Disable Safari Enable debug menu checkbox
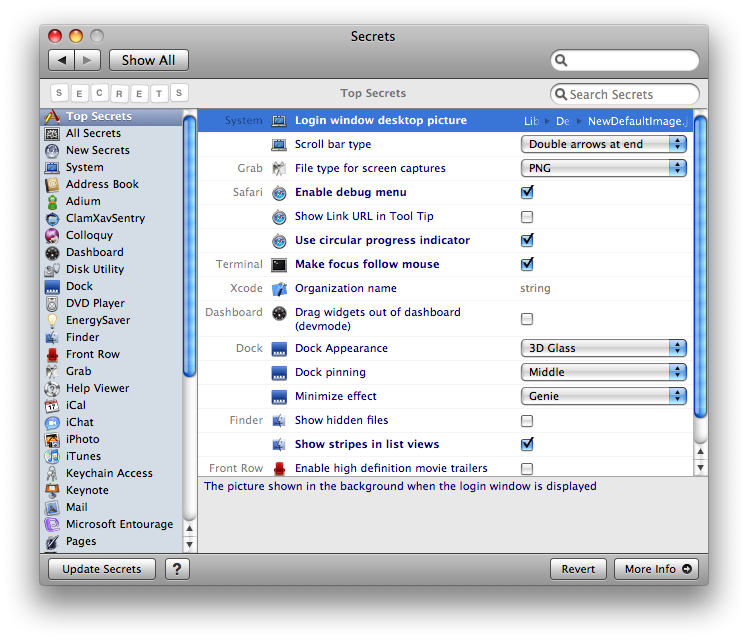Image resolution: width=748 pixels, height=640 pixels. 527,192
